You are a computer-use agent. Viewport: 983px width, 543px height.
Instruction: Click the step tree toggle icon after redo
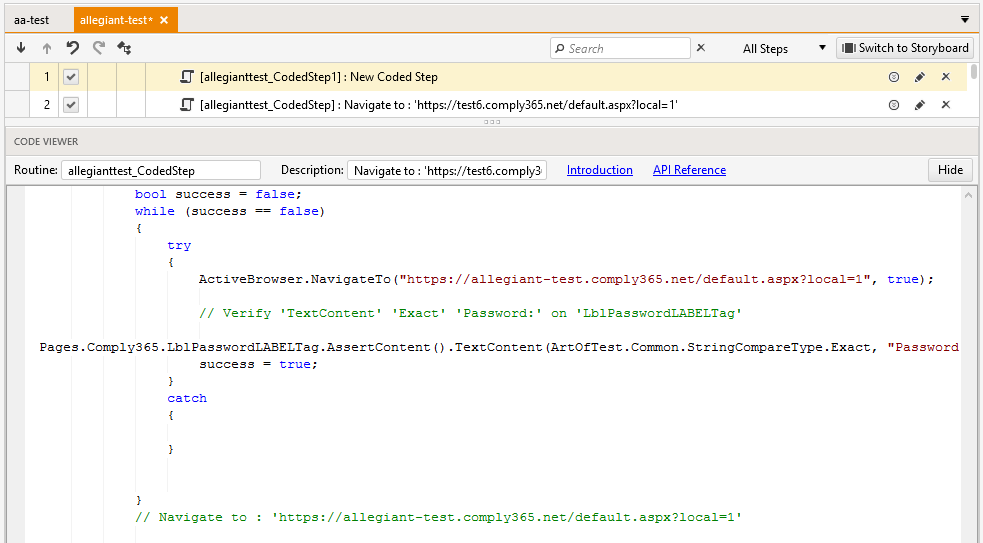(125, 48)
